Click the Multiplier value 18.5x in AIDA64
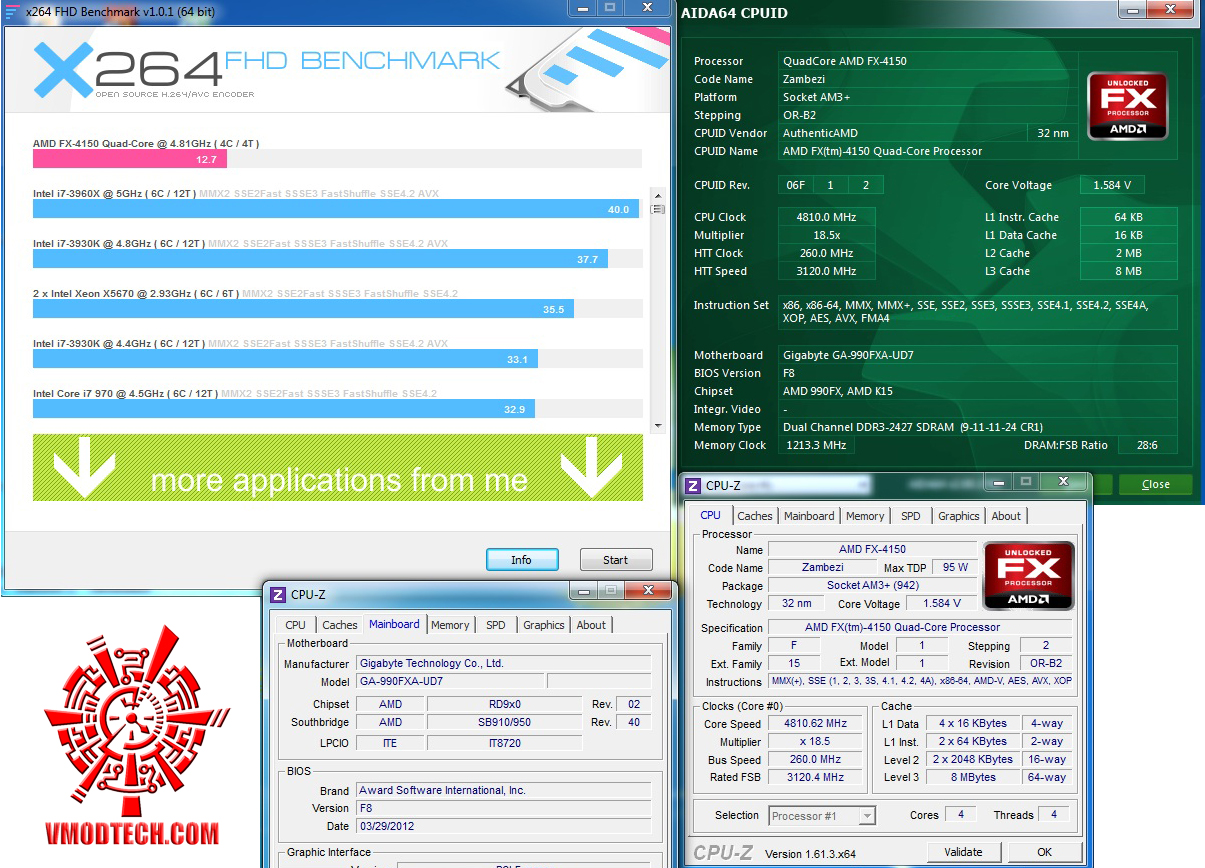 tap(827, 235)
